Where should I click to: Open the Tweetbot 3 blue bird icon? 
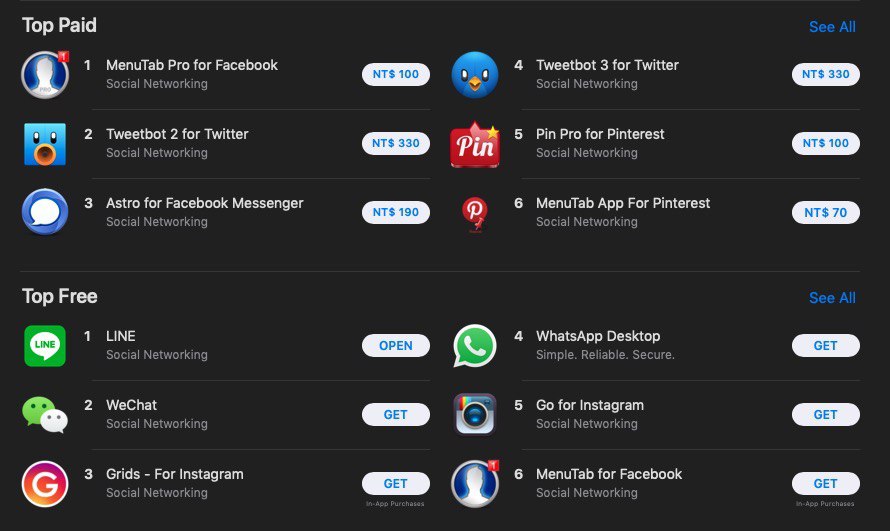[x=475, y=74]
